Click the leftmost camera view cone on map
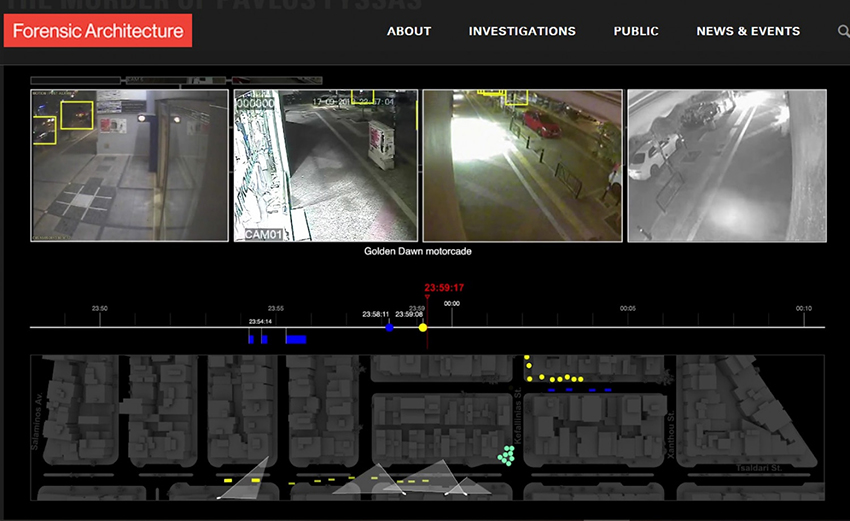The height and width of the screenshot is (521, 850). pyautogui.click(x=247, y=479)
